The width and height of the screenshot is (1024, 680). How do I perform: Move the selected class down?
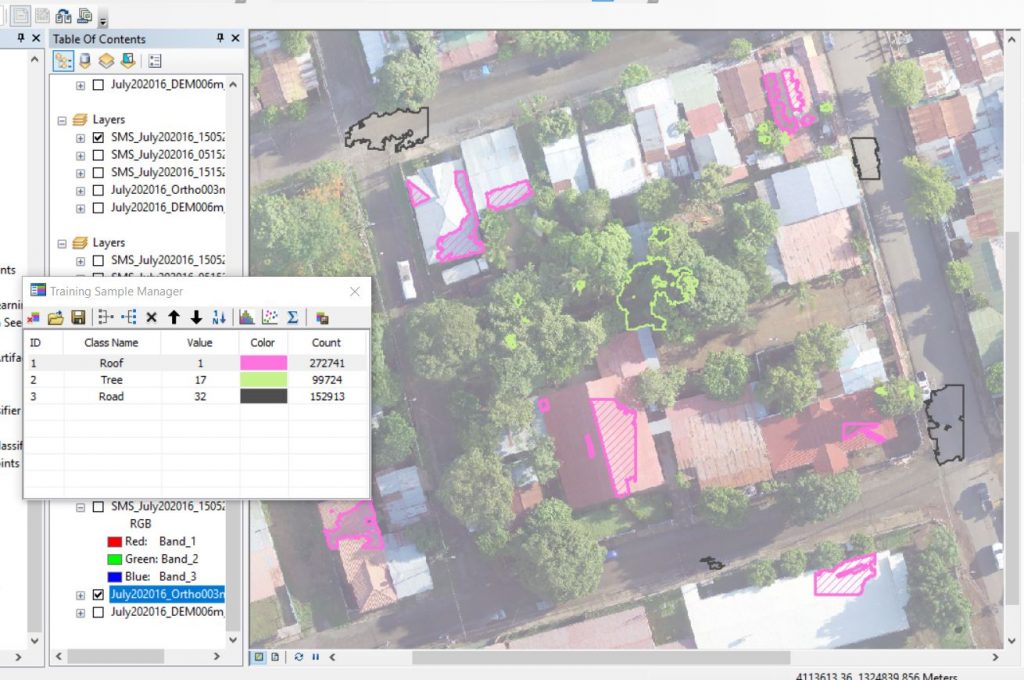click(196, 317)
